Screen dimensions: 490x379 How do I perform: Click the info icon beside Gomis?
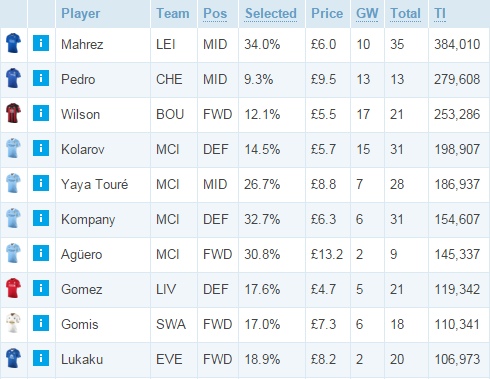41,323
